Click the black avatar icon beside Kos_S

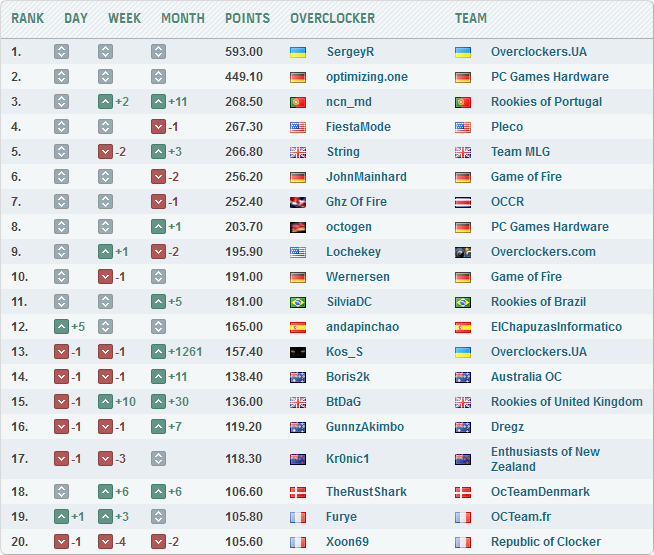298,352
